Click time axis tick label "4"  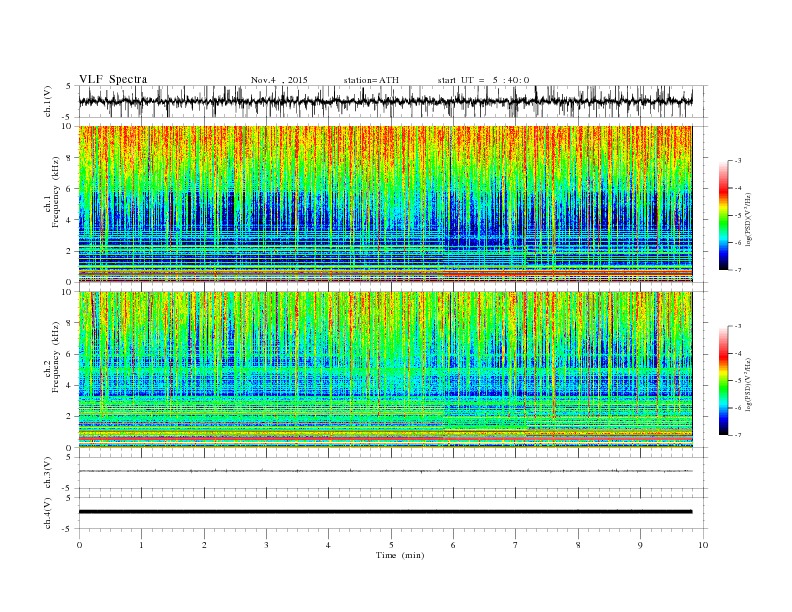[x=329, y=545]
